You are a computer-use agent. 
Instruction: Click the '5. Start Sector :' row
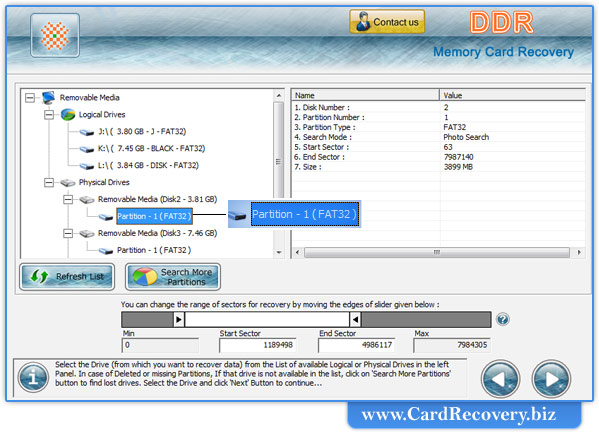click(439, 147)
